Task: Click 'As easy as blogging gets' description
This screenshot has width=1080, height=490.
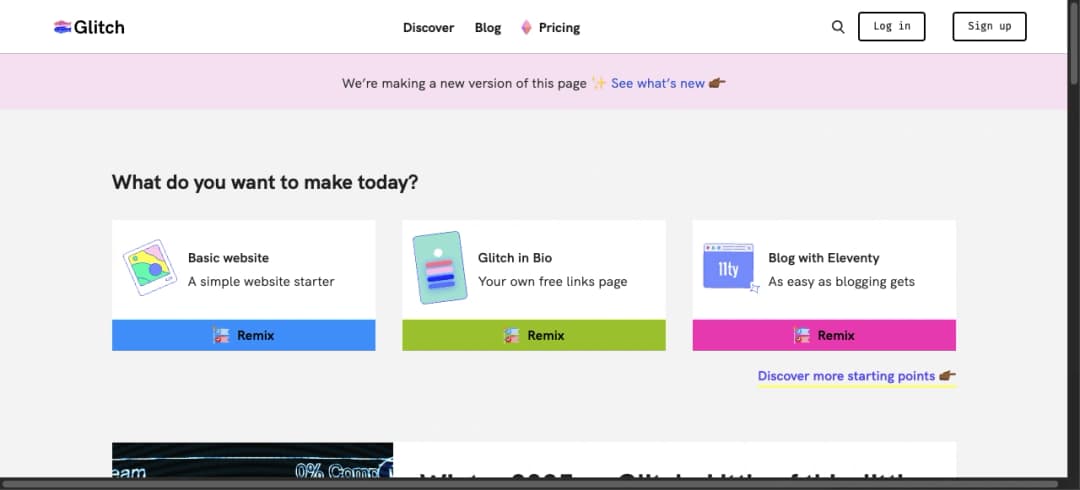Action: click(x=842, y=281)
